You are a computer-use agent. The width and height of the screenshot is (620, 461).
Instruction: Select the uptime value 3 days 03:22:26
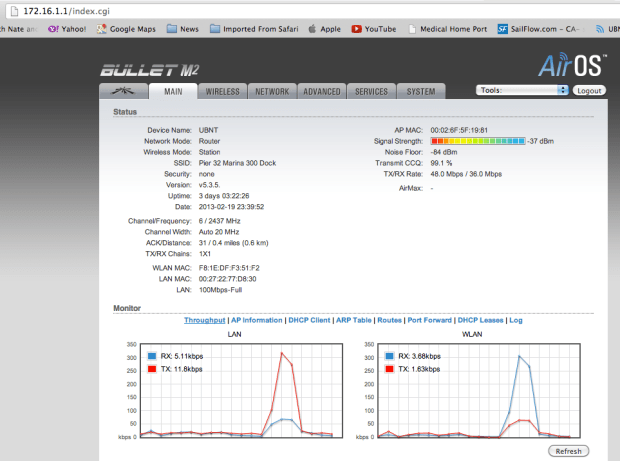coord(224,196)
